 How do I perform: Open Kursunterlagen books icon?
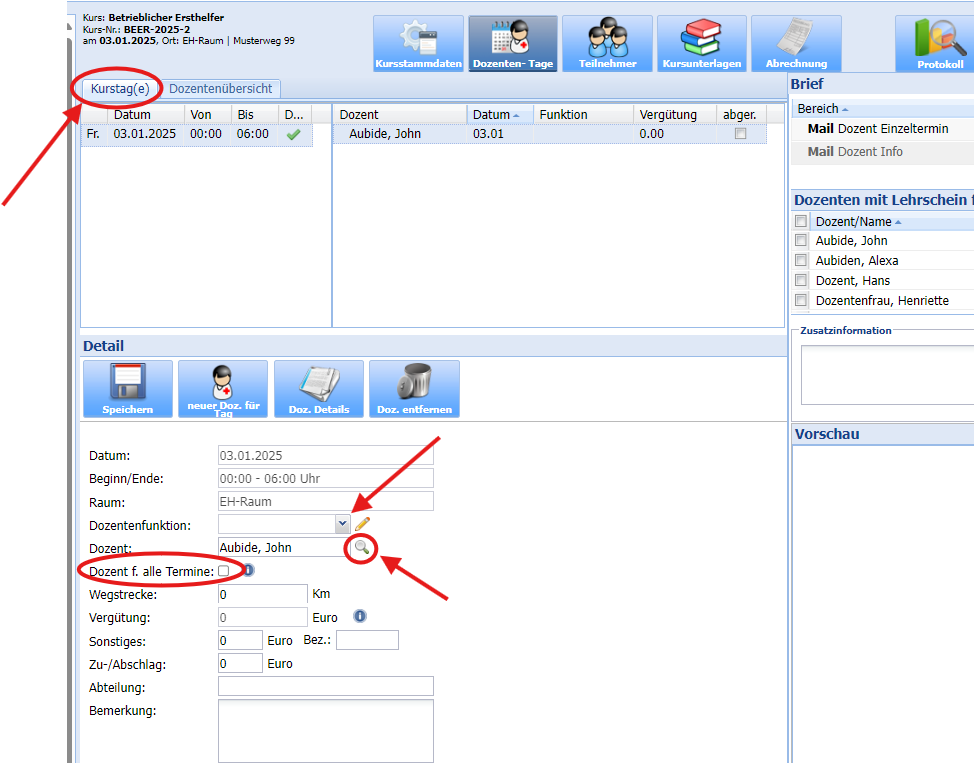(x=701, y=43)
